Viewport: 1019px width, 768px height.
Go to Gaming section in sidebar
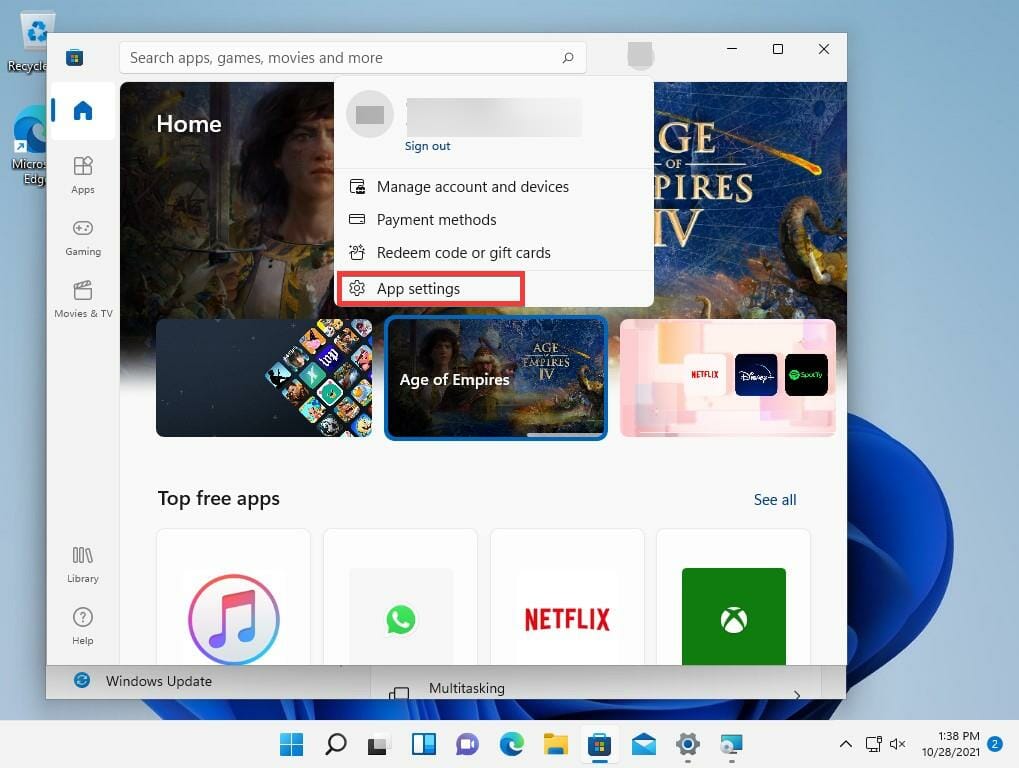[83, 237]
